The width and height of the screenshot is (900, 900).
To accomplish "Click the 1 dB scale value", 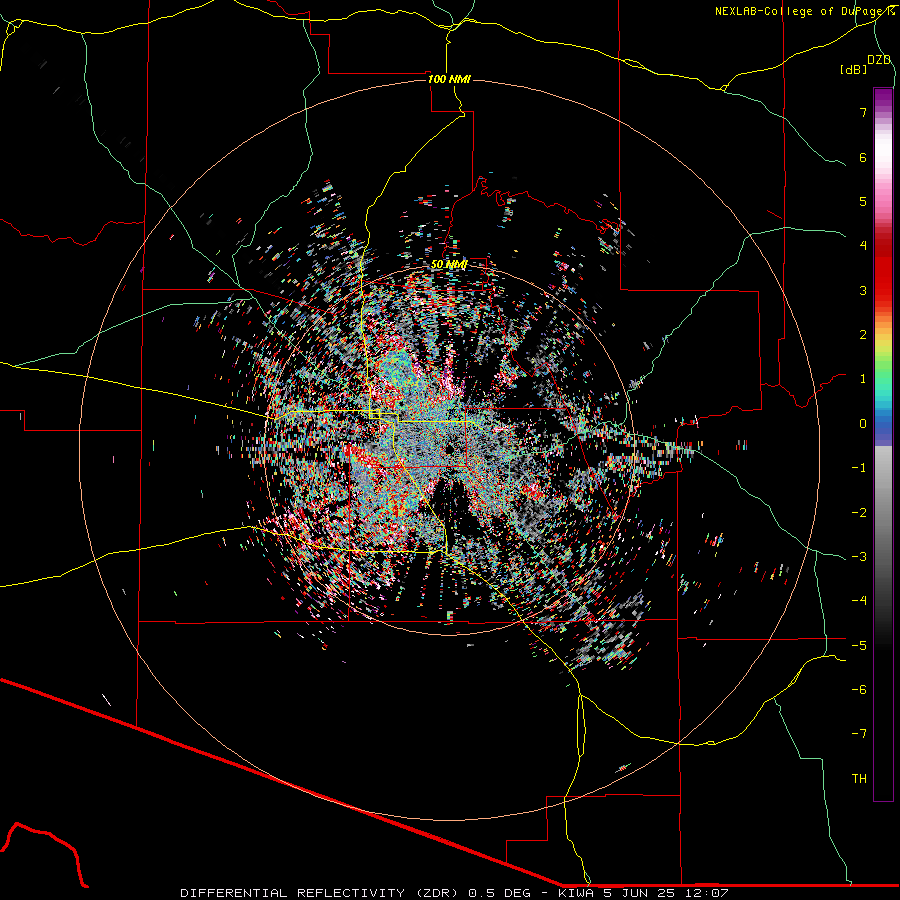I will [x=863, y=379].
